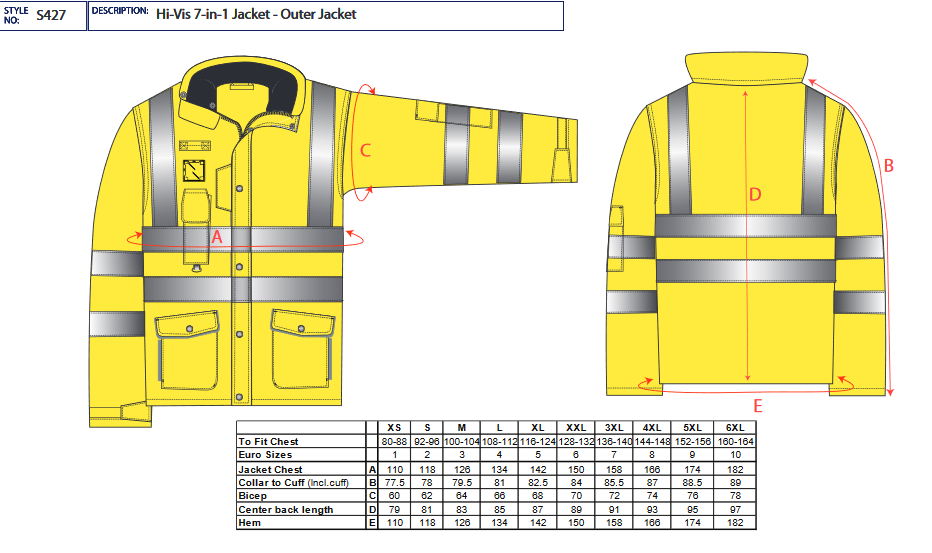932x553 pixels.
Task: Click the letter C cell in Bicep row
Action: click(x=372, y=496)
